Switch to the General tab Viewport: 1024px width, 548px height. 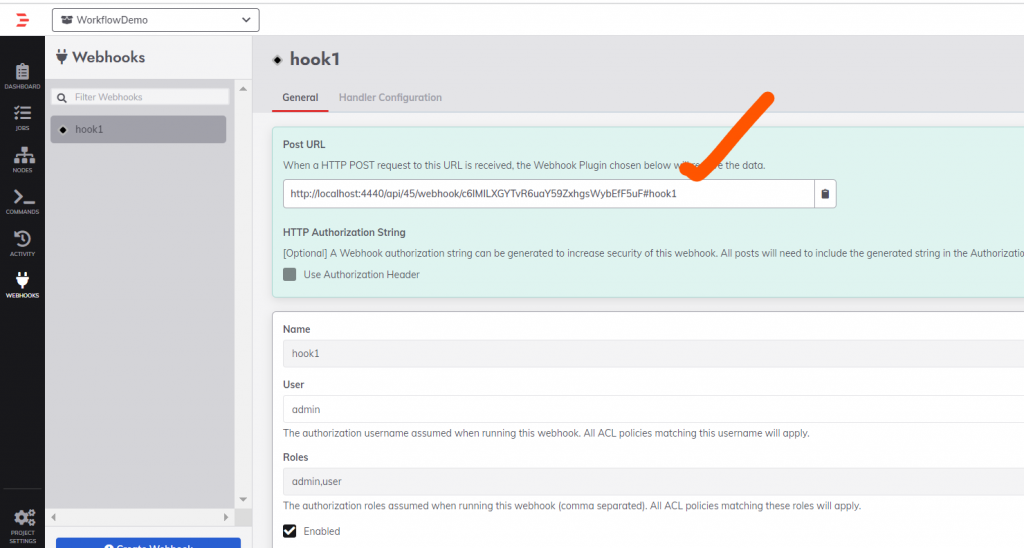click(300, 98)
